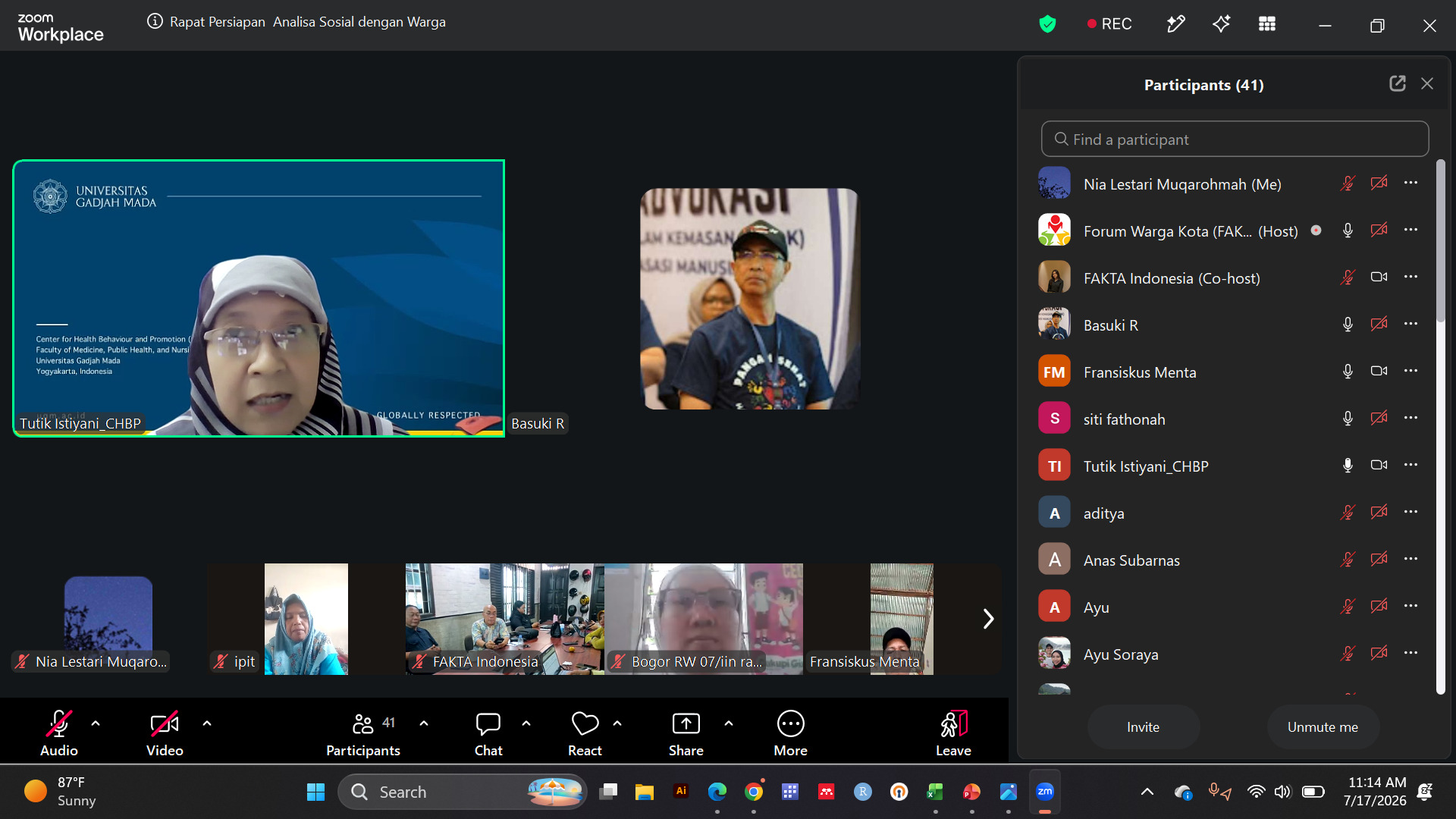Click the microphone icon for Tutik Istiyani_CHBP
The width and height of the screenshot is (1456, 819).
pos(1348,466)
